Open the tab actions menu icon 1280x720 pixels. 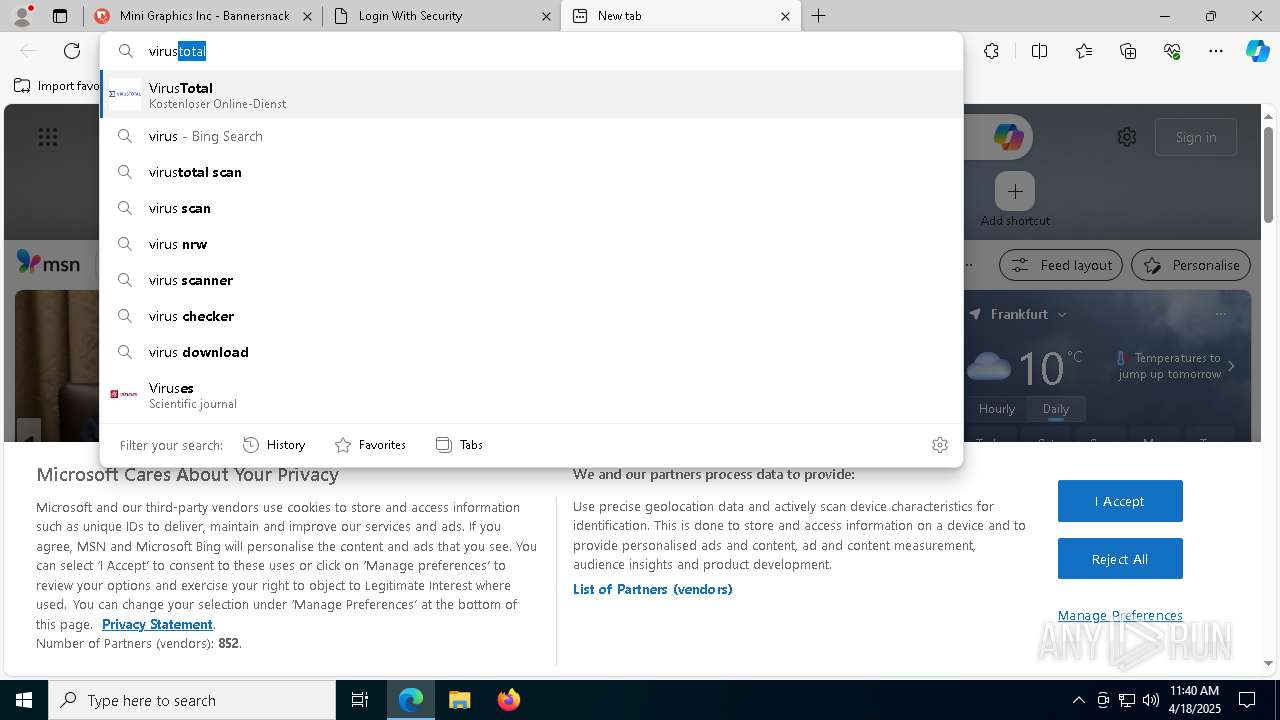[x=60, y=16]
